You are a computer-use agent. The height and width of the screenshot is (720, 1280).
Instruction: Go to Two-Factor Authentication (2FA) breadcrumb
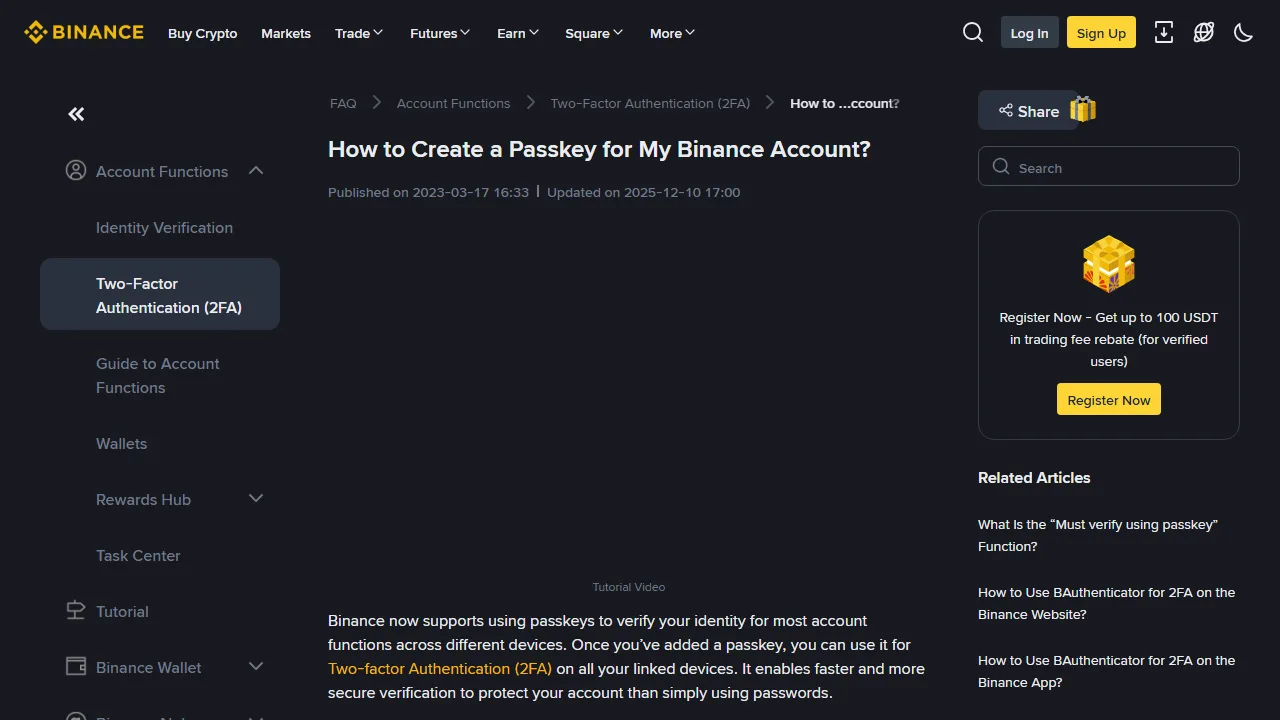(x=650, y=103)
